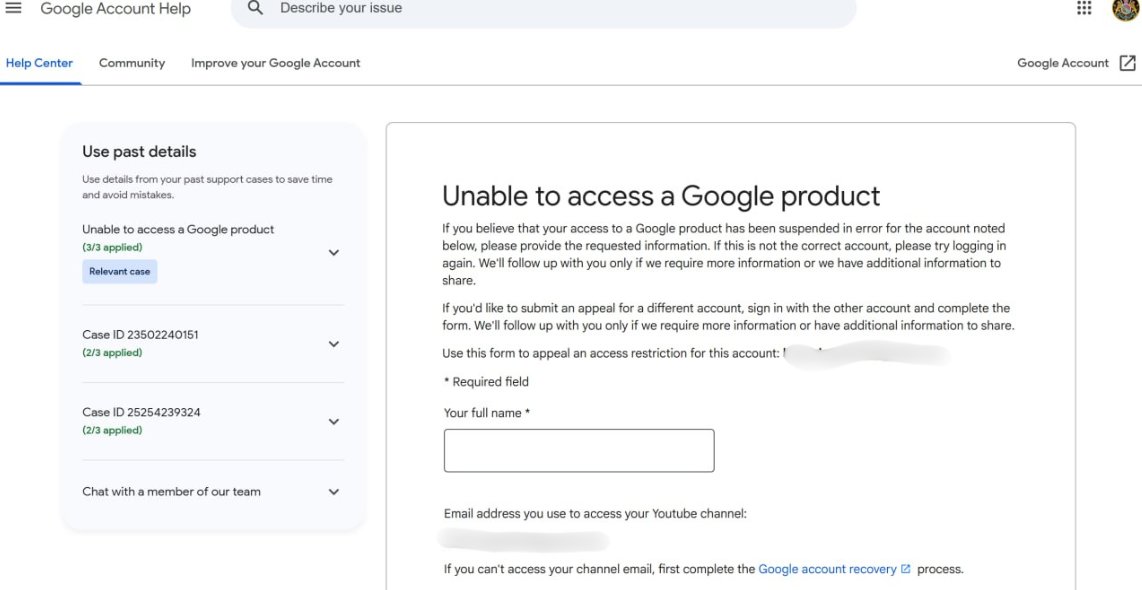Focus the Describe your issue search box
Viewport: 1142px width, 590px height.
(x=543, y=9)
